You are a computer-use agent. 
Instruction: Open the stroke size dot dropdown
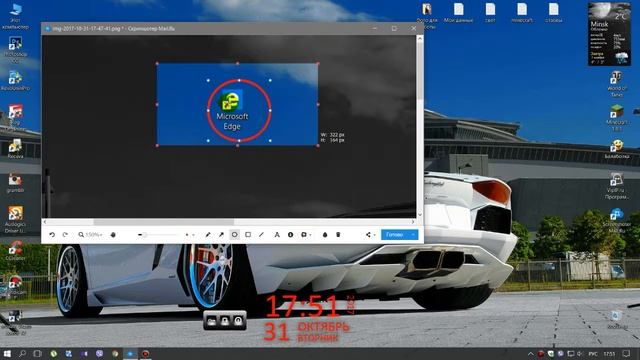click(189, 235)
